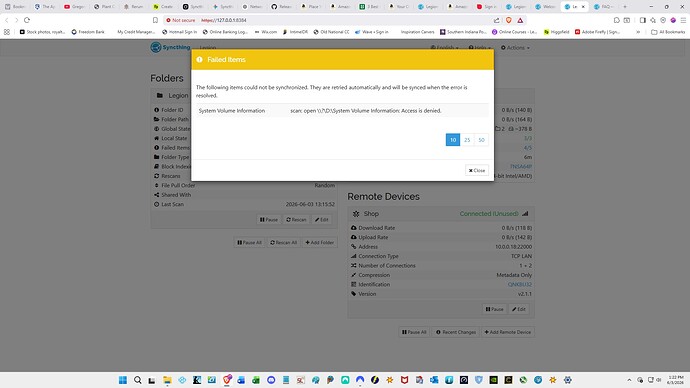This screenshot has height=388, width=690.
Task: Show 50 failed items per page
Action: click(x=481, y=140)
